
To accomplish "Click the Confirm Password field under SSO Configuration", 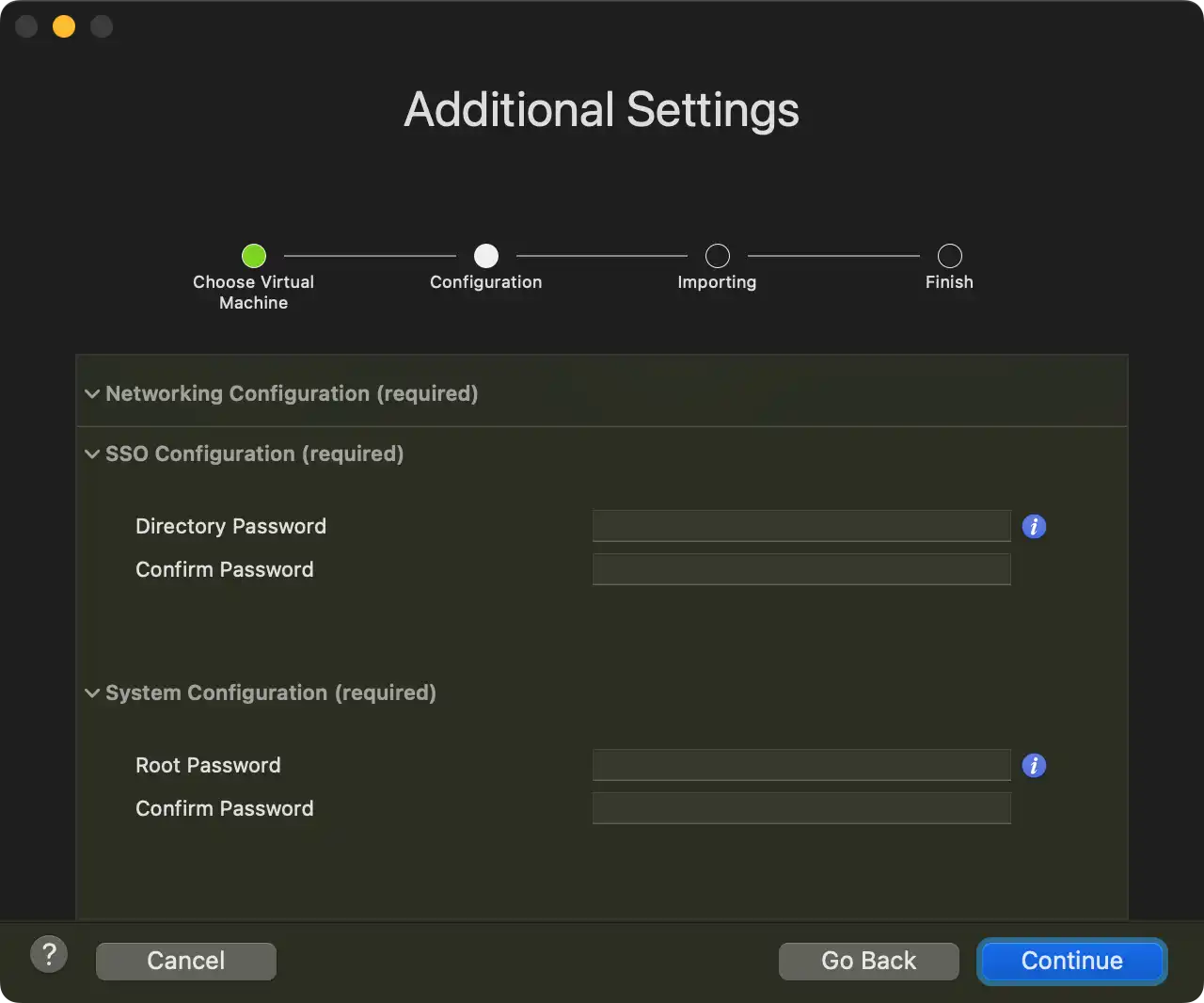I will click(801, 569).
